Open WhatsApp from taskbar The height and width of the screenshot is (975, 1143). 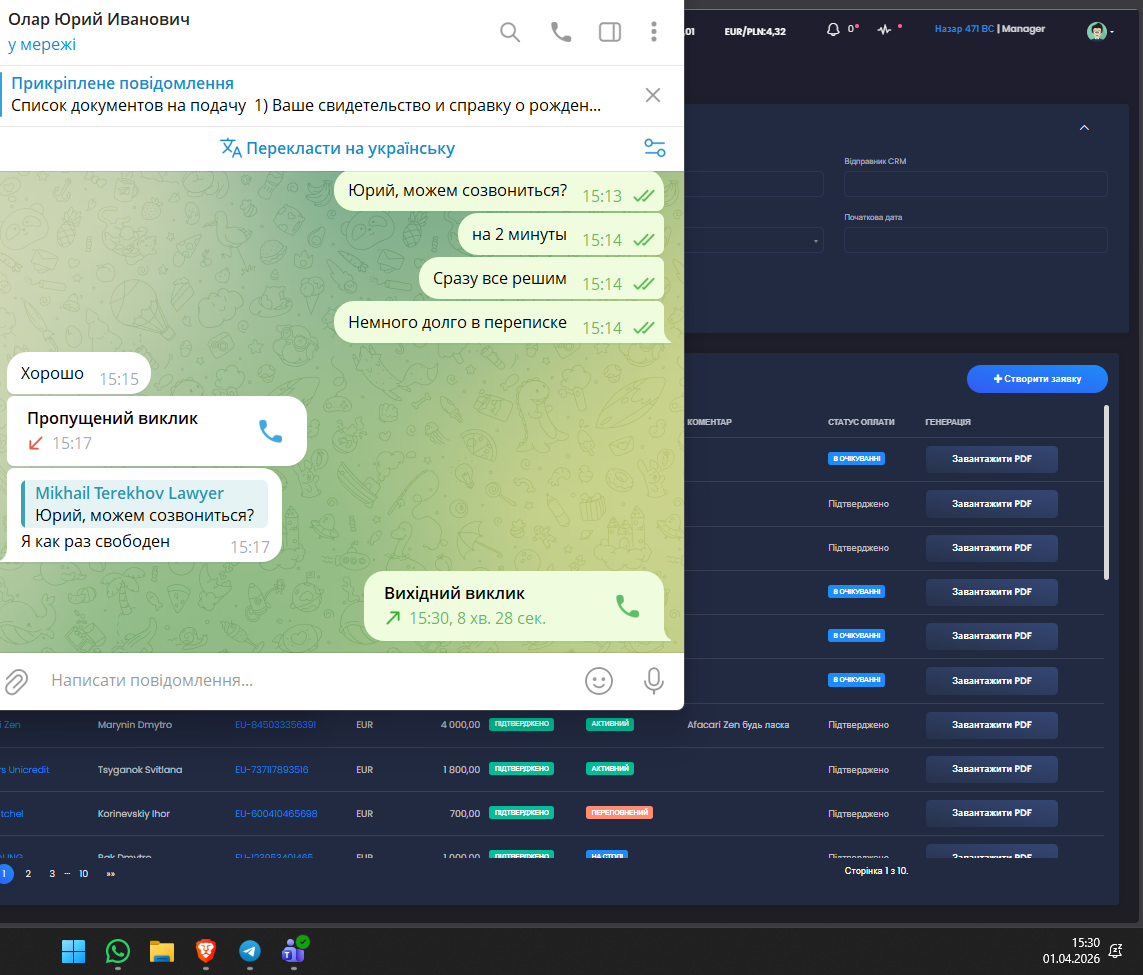coord(117,951)
